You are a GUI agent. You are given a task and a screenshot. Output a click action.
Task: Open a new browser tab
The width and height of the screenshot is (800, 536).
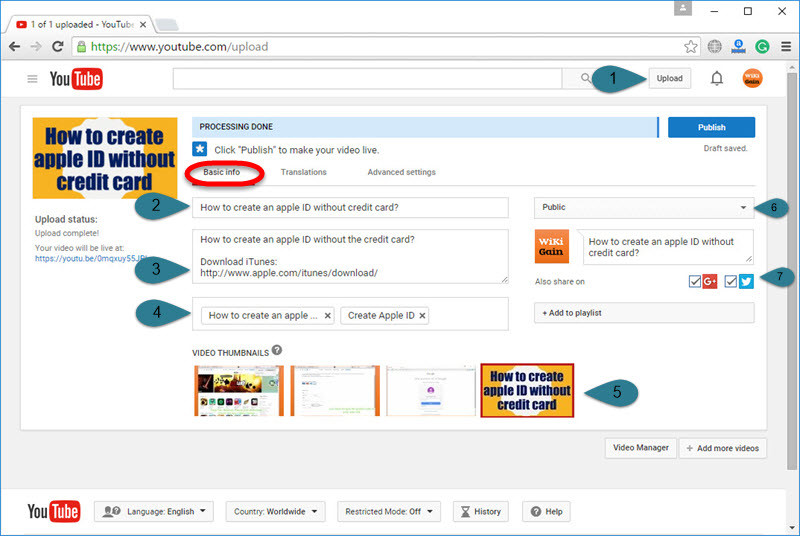[x=166, y=24]
